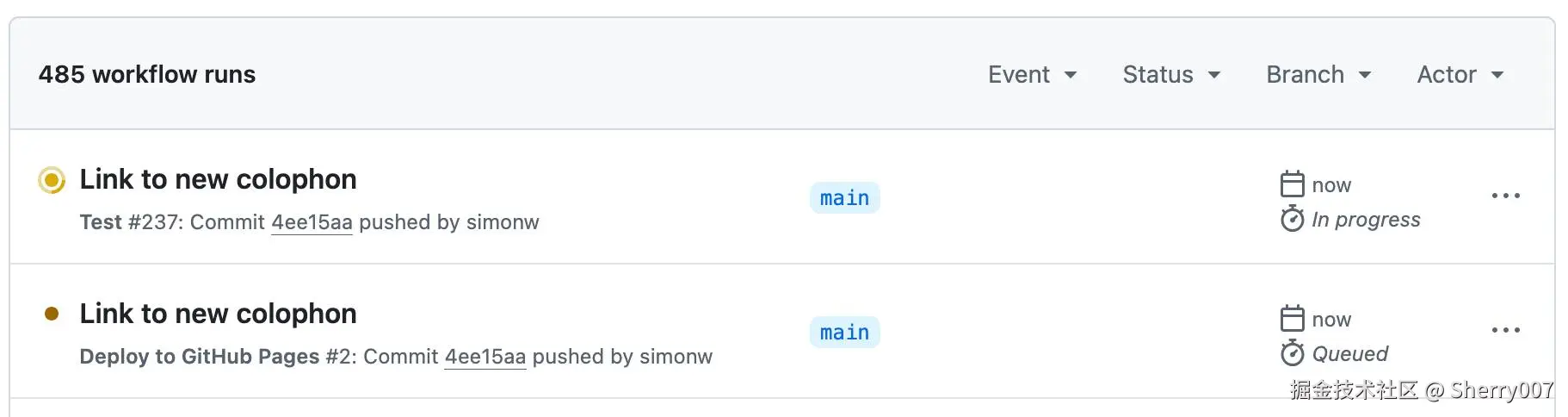
Task: Click main branch label on Deploy row
Action: coord(844,333)
